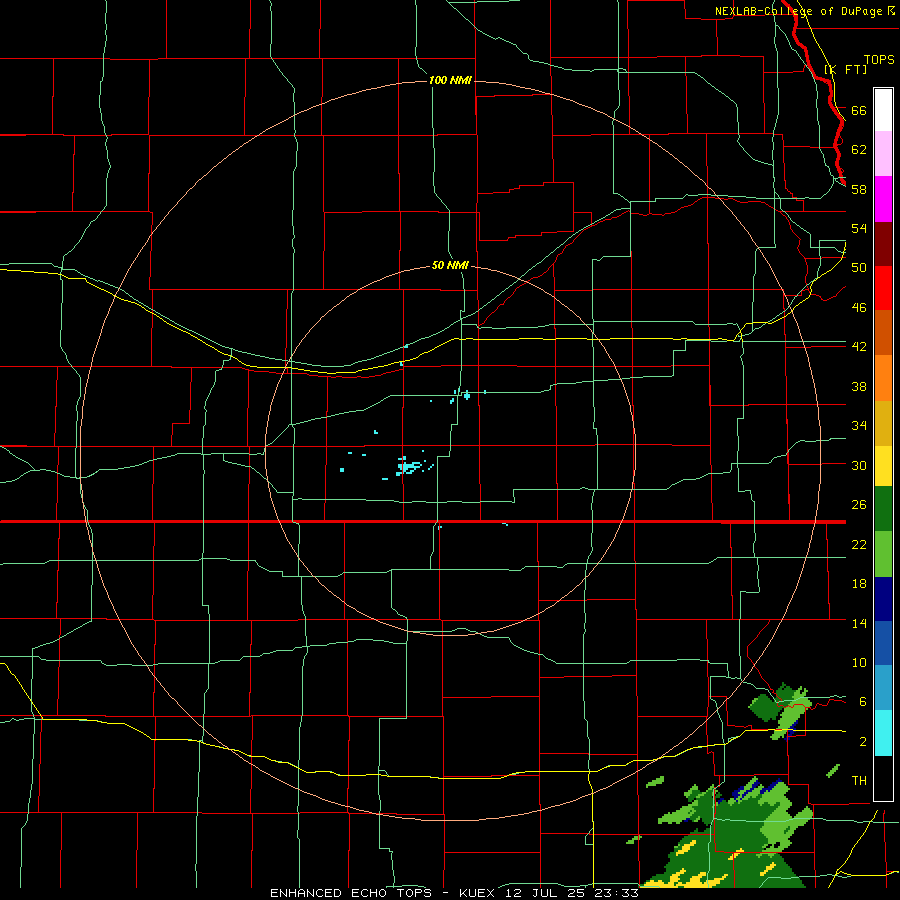Viewport: 900px width, 900px height.
Task: Select the dark green band near 26
Action: coord(883,509)
